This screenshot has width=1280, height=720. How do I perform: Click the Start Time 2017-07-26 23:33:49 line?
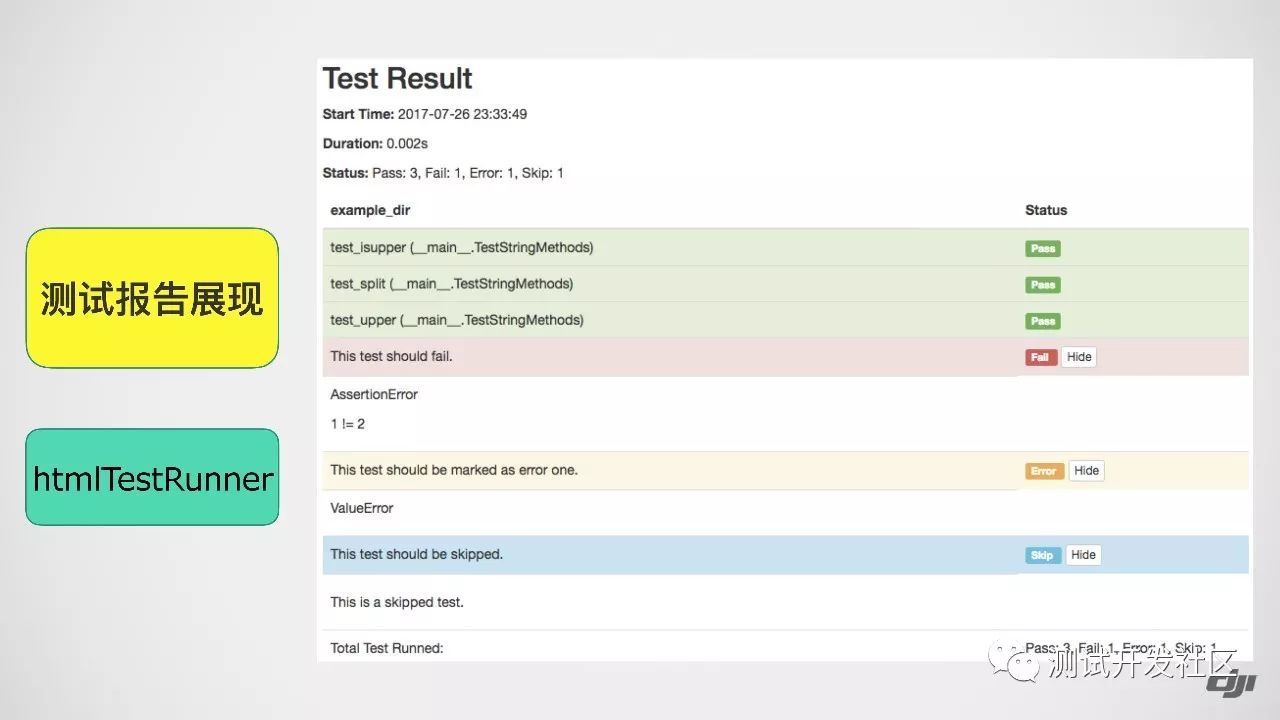coord(425,114)
